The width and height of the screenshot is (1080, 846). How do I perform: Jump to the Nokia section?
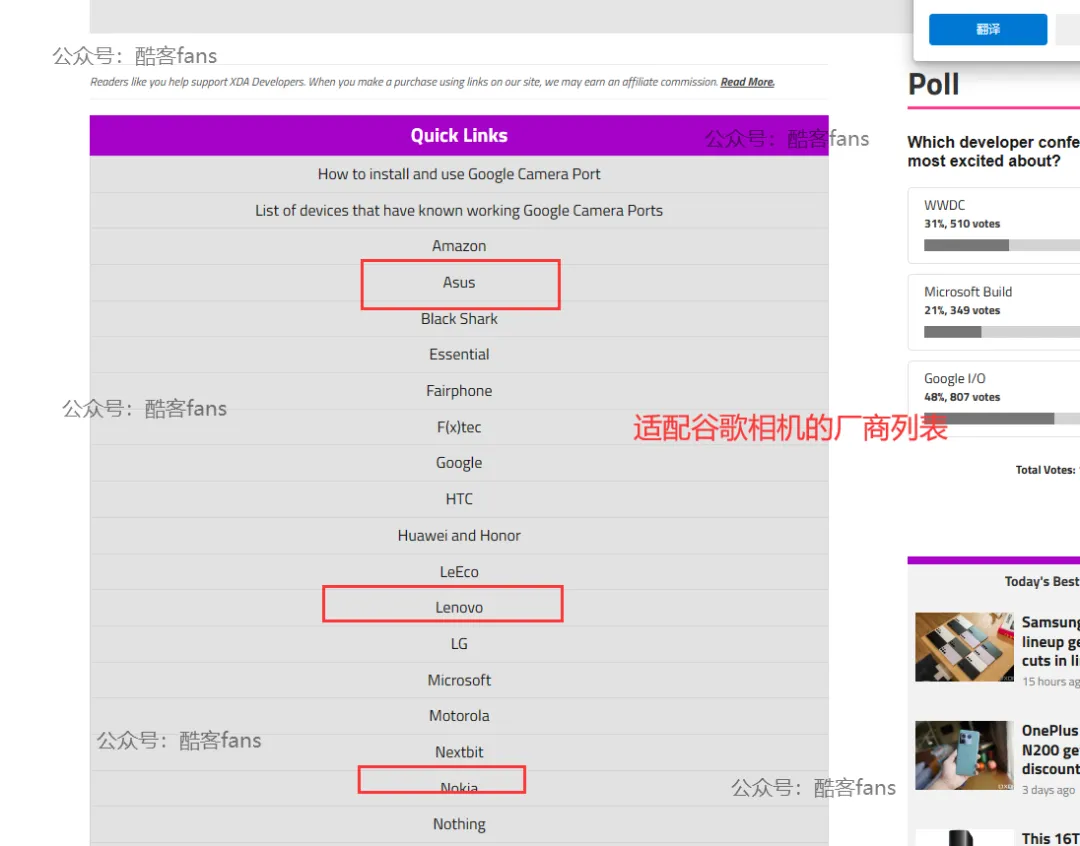[x=459, y=787]
